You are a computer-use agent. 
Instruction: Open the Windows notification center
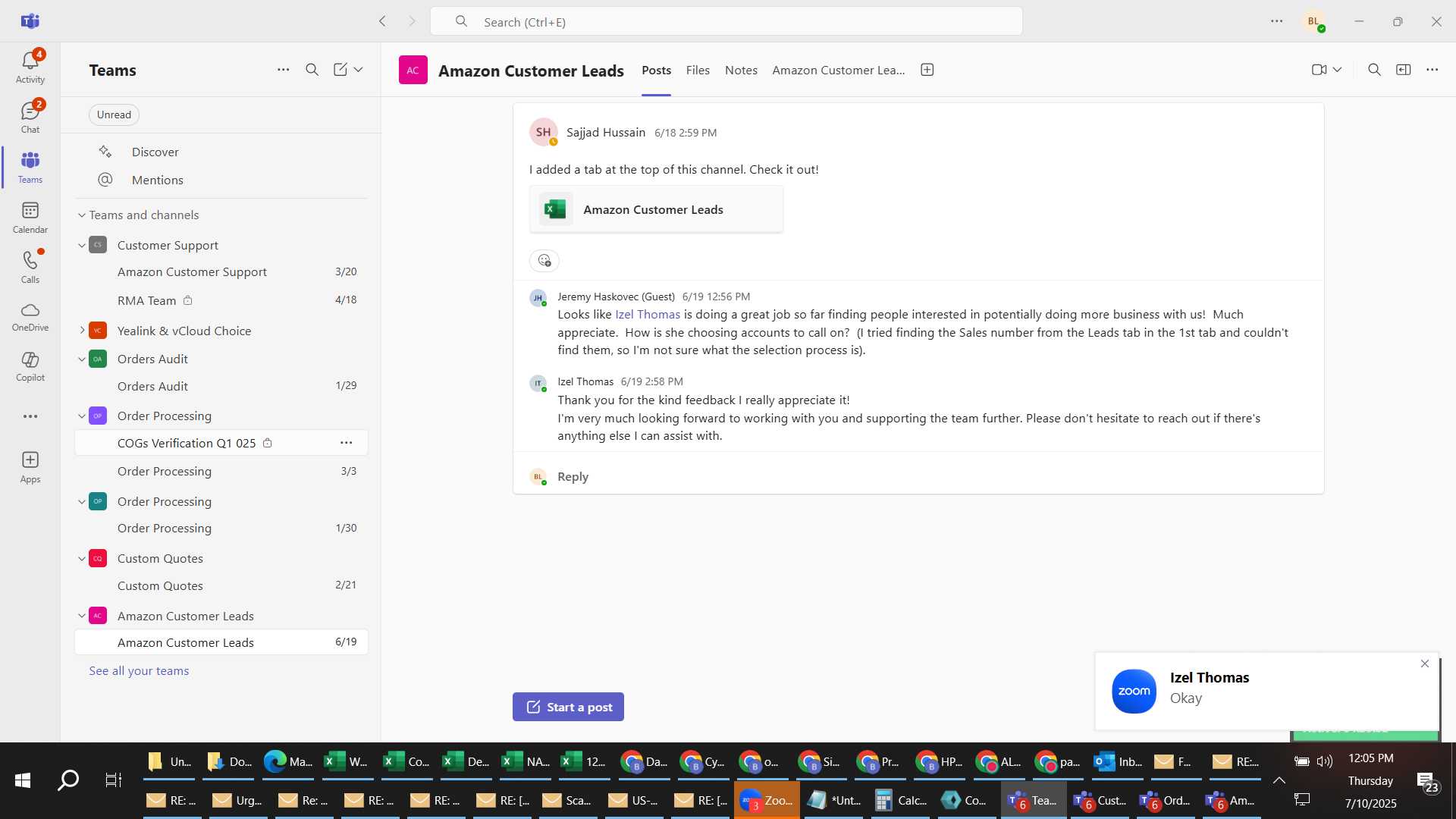click(1427, 781)
